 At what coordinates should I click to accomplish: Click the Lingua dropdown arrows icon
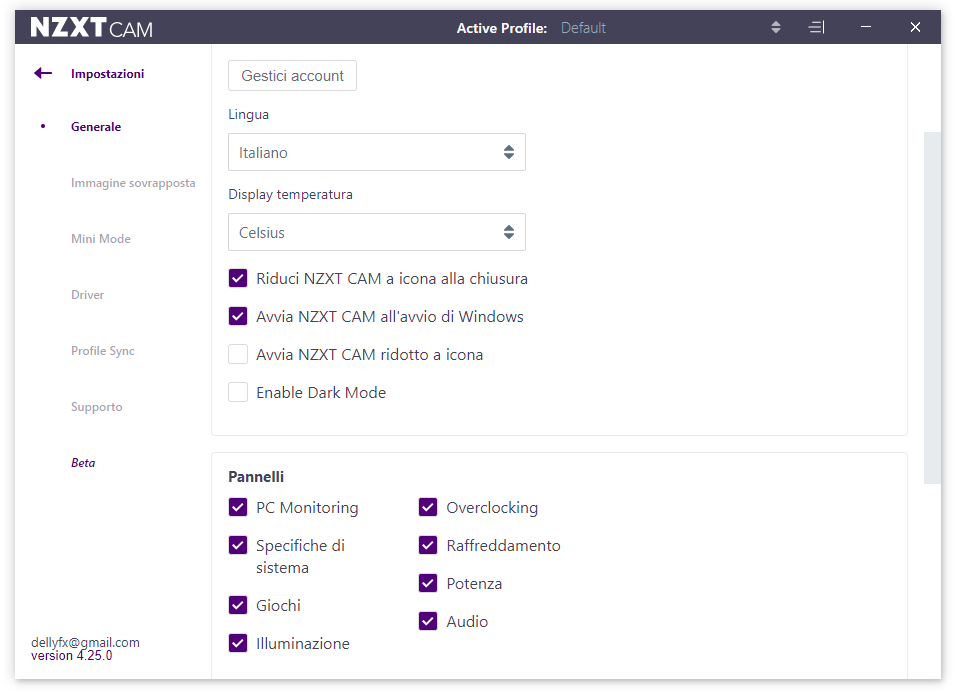pos(508,152)
